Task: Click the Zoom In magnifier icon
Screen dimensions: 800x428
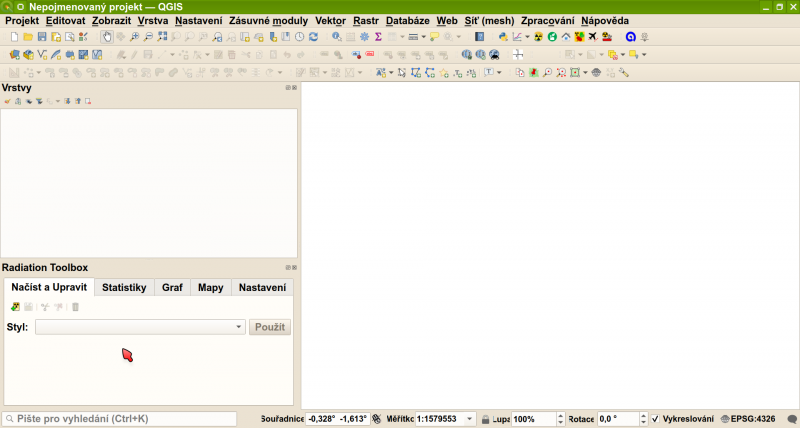Action: click(x=134, y=36)
